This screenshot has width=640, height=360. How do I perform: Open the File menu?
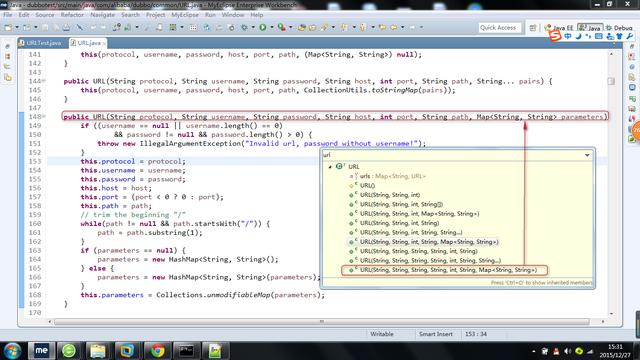click(8, 15)
